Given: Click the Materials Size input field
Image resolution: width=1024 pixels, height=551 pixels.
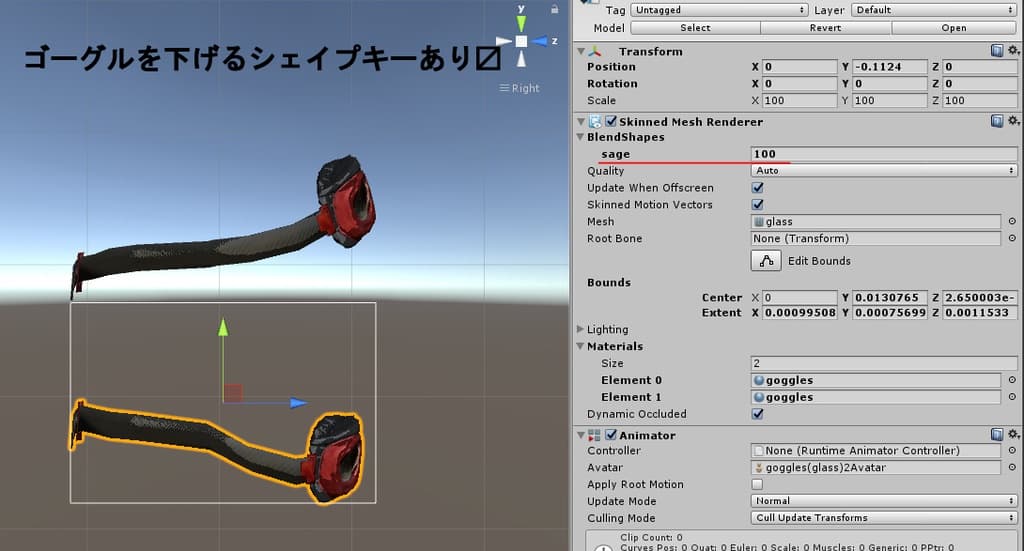Looking at the screenshot, I should pyautogui.click(x=883, y=363).
